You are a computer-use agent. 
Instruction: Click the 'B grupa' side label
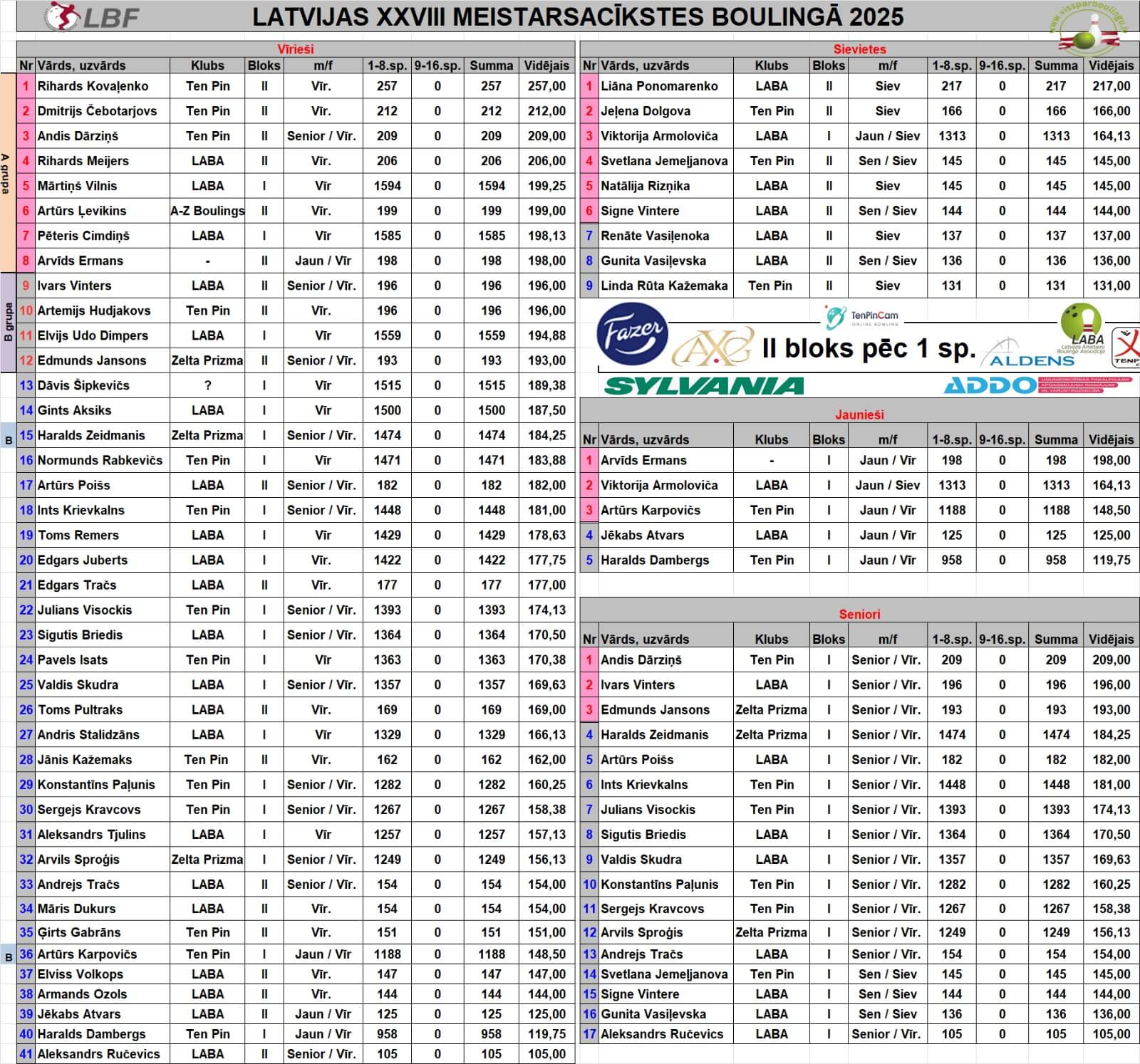point(8,323)
